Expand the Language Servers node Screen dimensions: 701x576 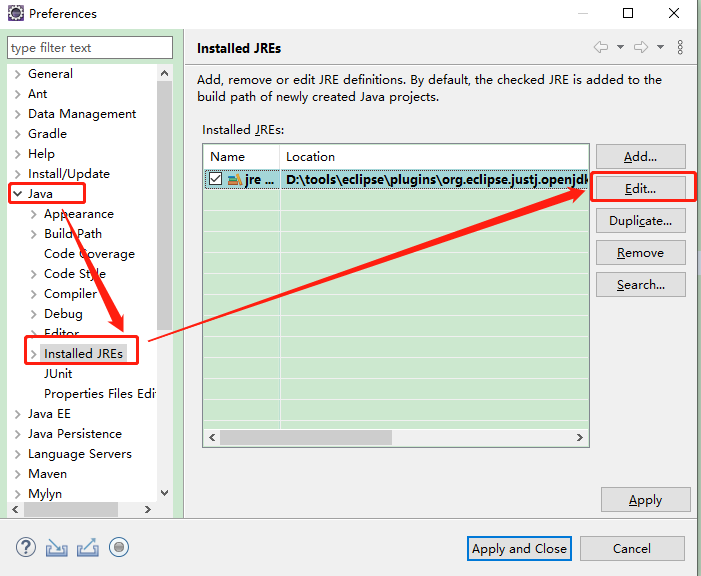click(17, 454)
